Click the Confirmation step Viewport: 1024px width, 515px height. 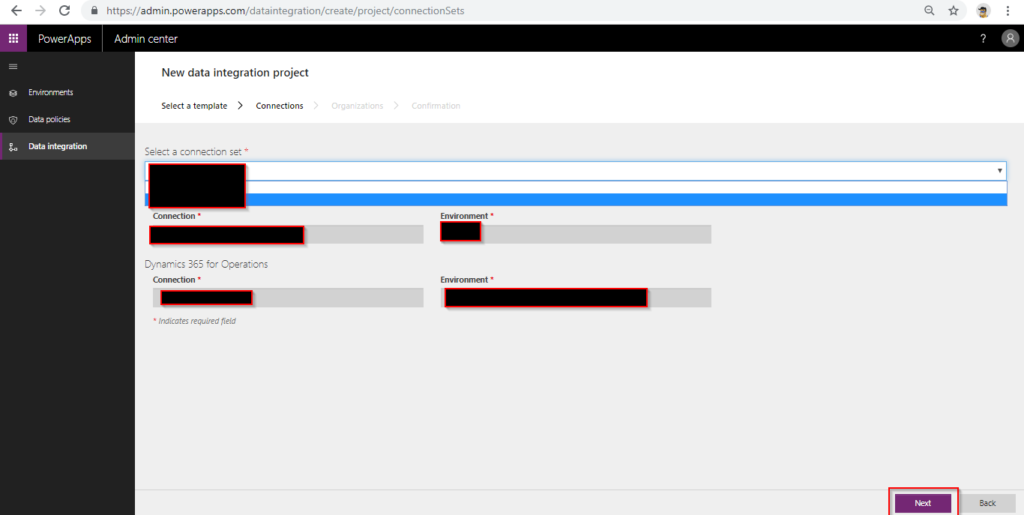[436, 106]
